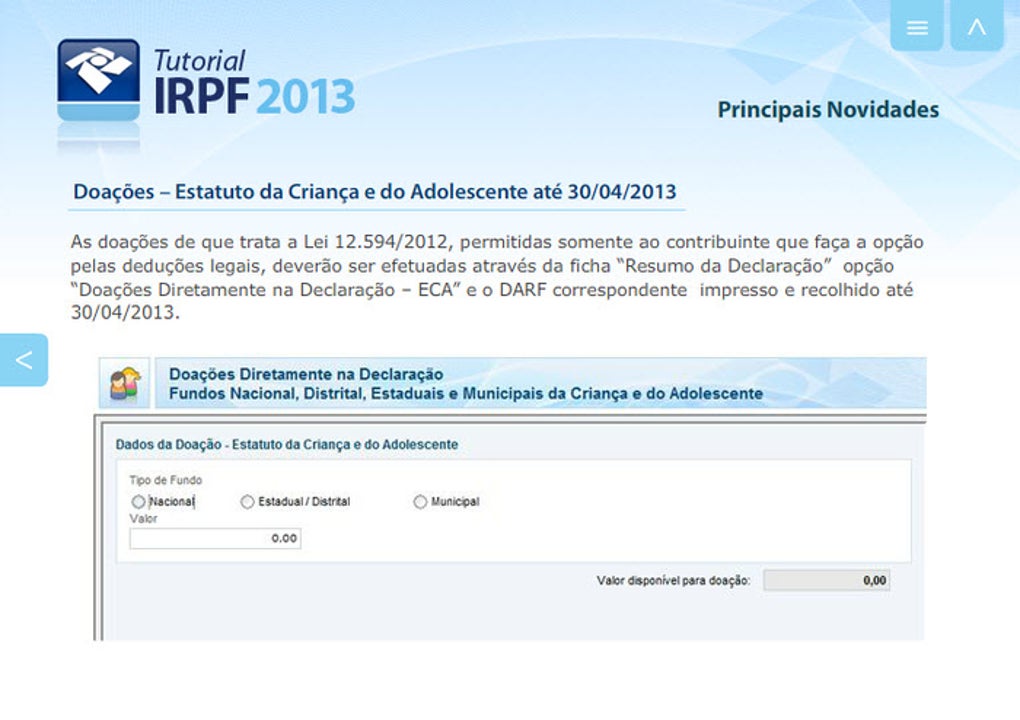This screenshot has width=1020, height=720.
Task: Click the children donation icon
Action: click(125, 383)
